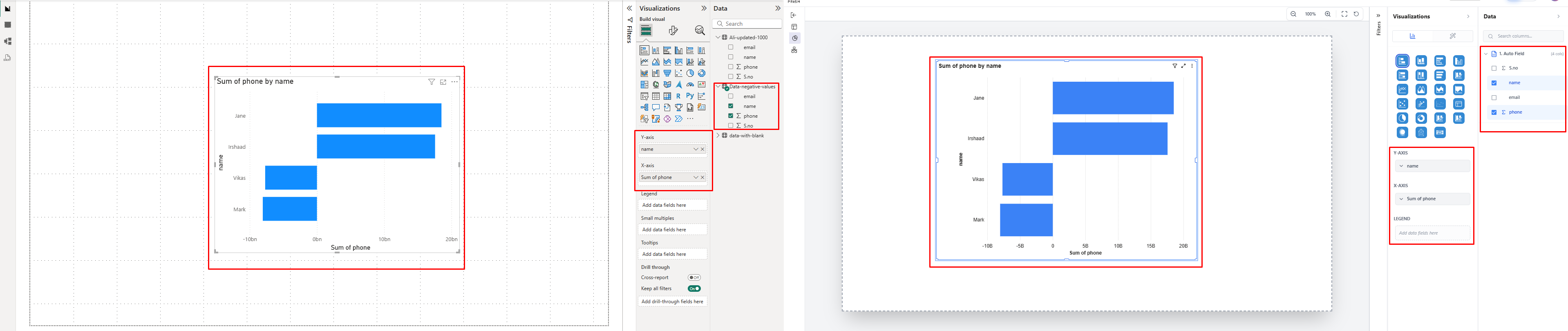The height and width of the screenshot is (331, 1568).
Task: Uncheck phone under Data-negative-values
Action: tap(730, 116)
